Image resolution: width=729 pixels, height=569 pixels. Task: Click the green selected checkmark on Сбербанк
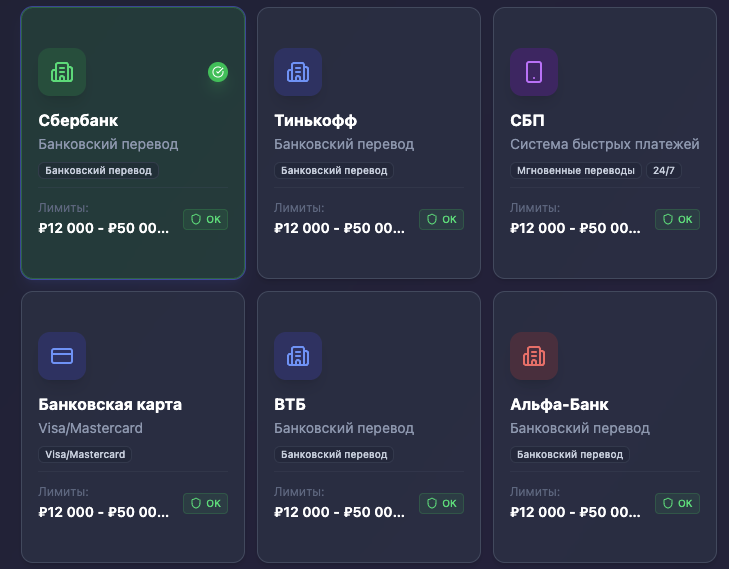(218, 72)
